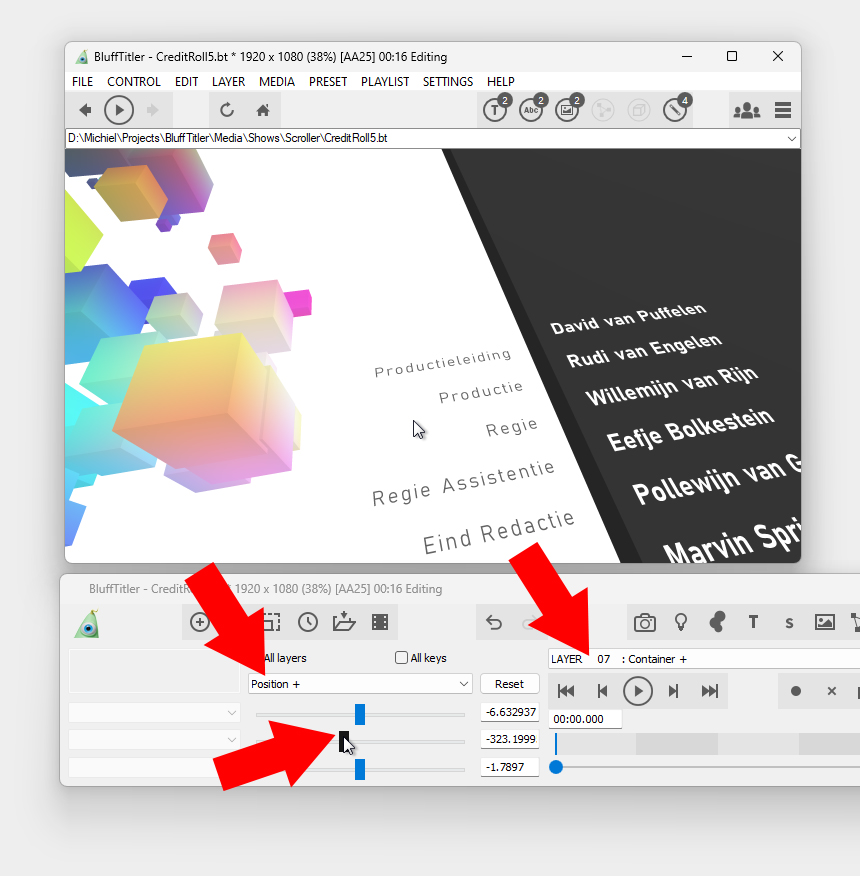Image resolution: width=860 pixels, height=876 pixels.
Task: Step to the previous key
Action: point(602,691)
